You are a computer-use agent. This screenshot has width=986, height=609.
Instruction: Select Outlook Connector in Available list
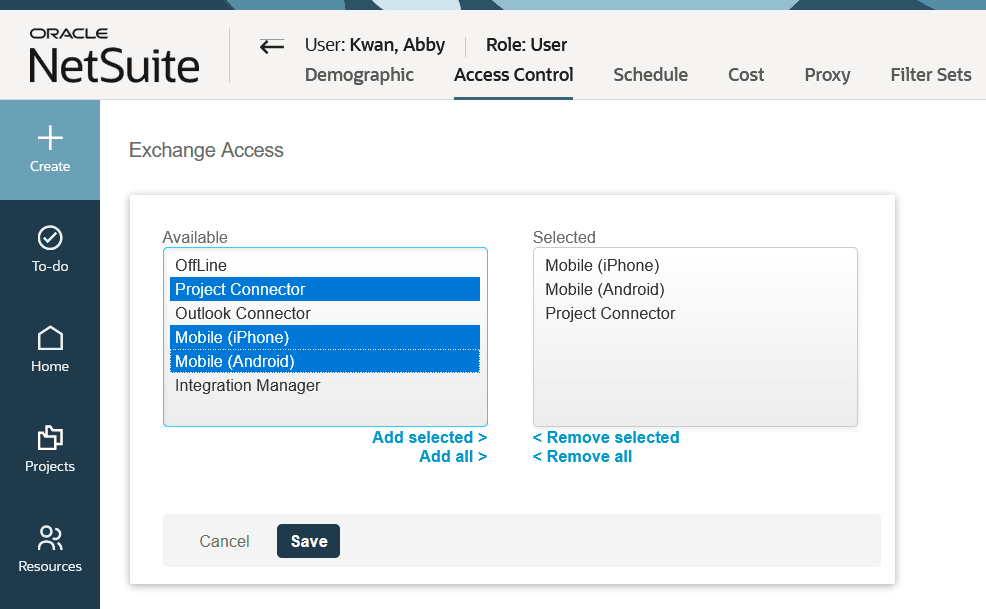coord(243,313)
